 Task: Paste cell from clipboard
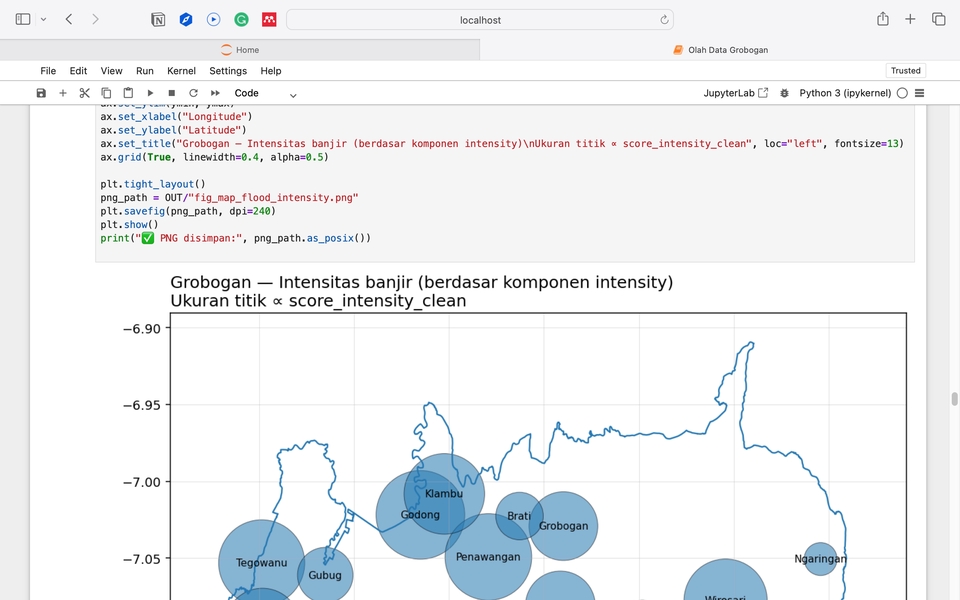click(x=128, y=93)
